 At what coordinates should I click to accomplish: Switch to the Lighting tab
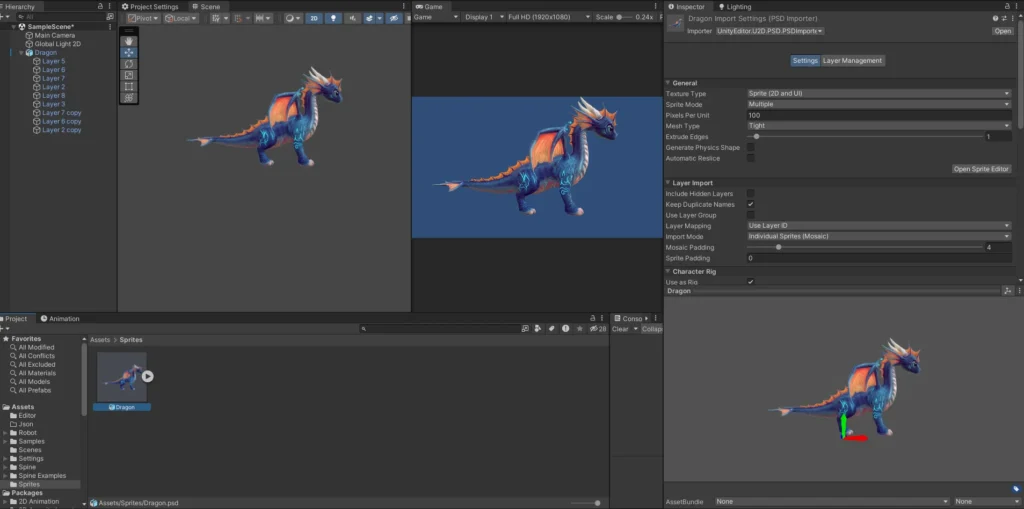(x=738, y=6)
